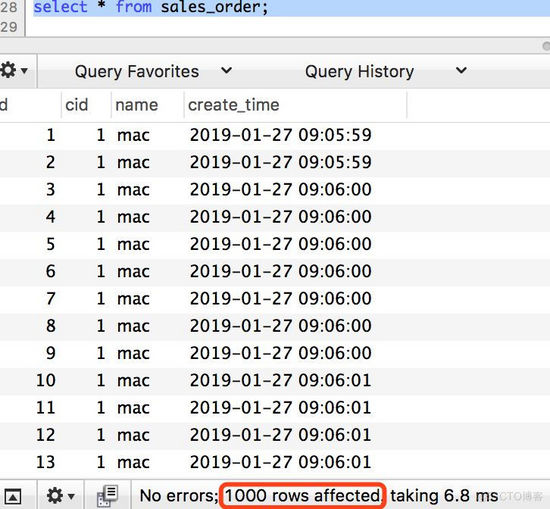The width and height of the screenshot is (550, 509).
Task: Click create_time cell of row 10
Action: [281, 381]
